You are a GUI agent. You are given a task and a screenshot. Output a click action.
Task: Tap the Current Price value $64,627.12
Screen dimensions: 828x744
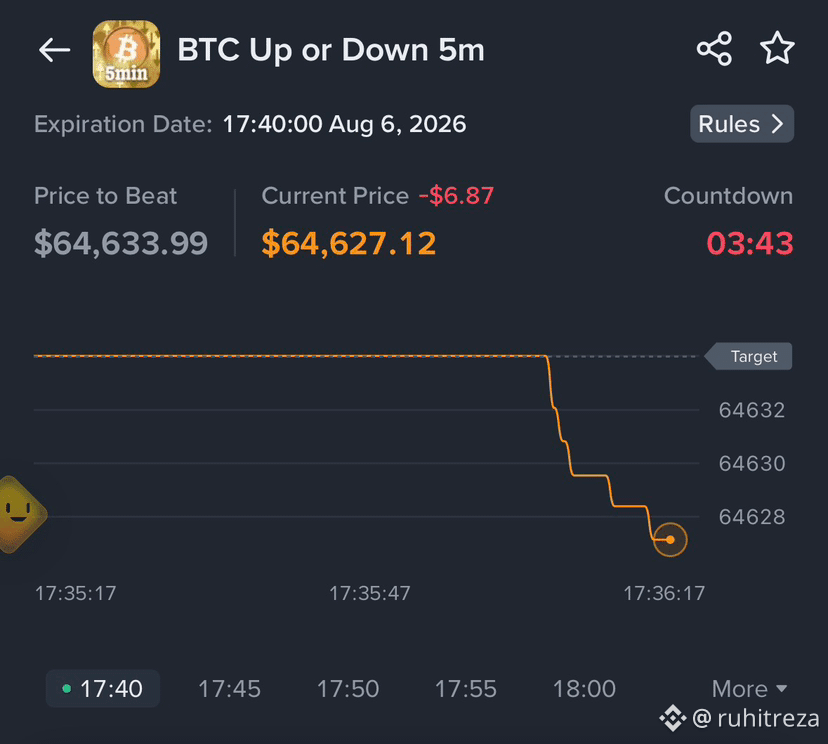349,243
